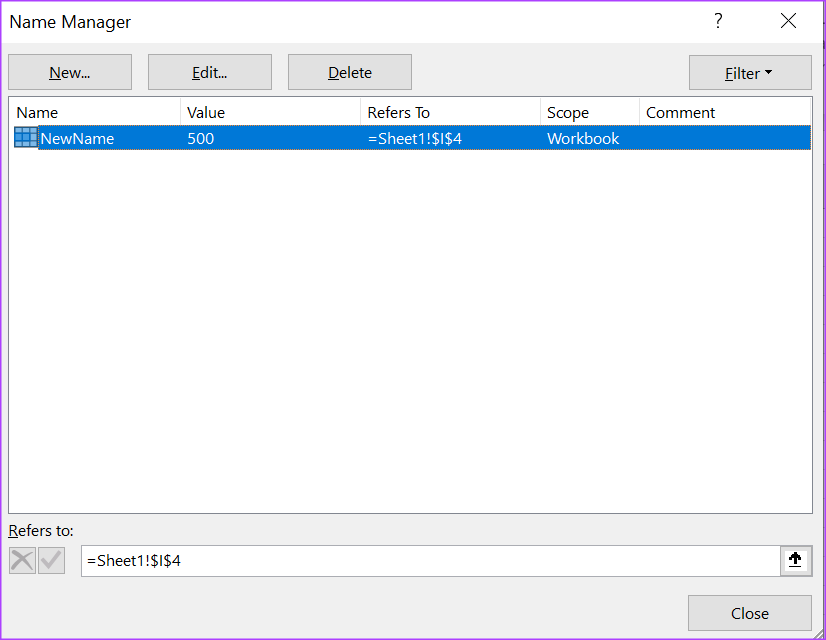This screenshot has height=640, width=826.
Task: Sort by the Refers To column header
Action: (x=450, y=112)
